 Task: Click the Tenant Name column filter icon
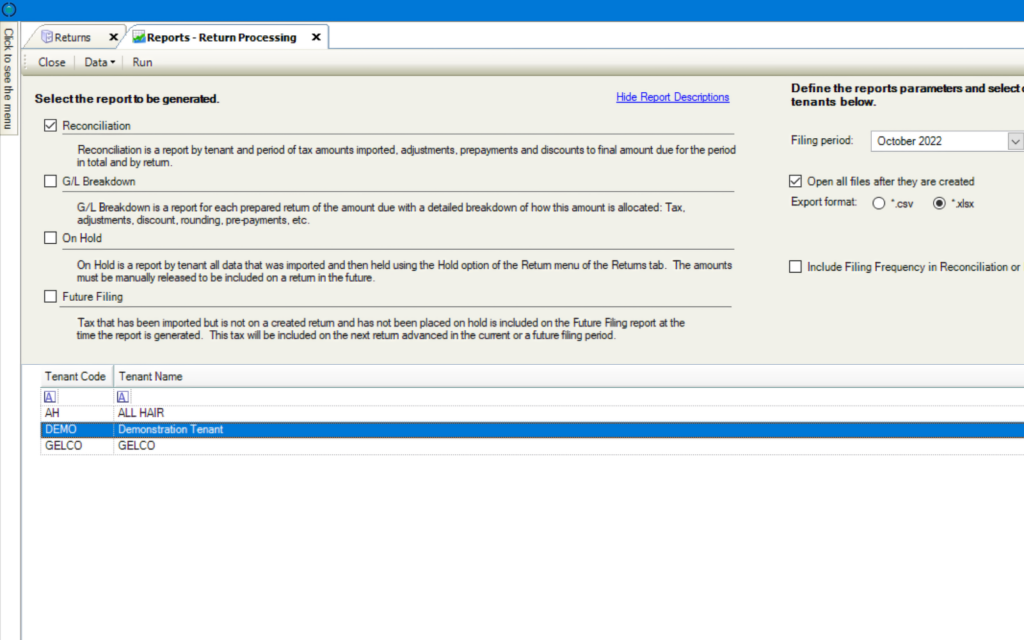point(122,396)
